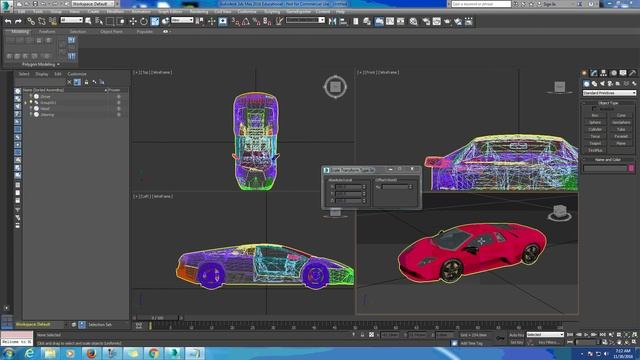640x360 pixels.
Task: Open the Modeling ribbon tab
Action: [20, 31]
